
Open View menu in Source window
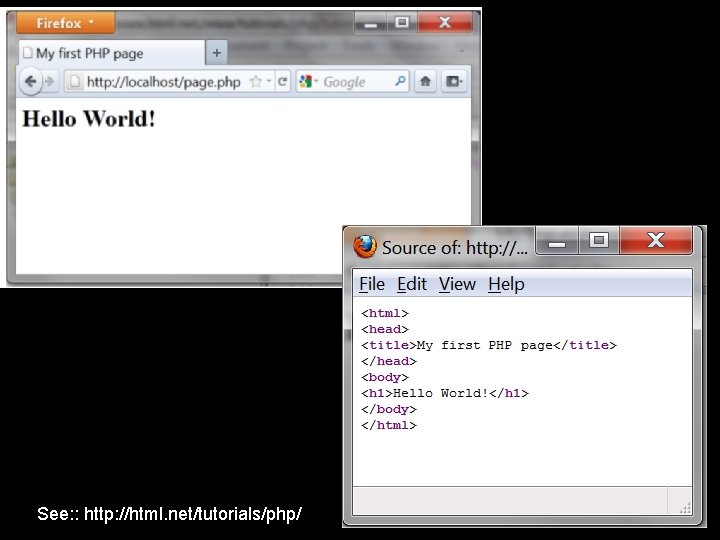(x=457, y=284)
